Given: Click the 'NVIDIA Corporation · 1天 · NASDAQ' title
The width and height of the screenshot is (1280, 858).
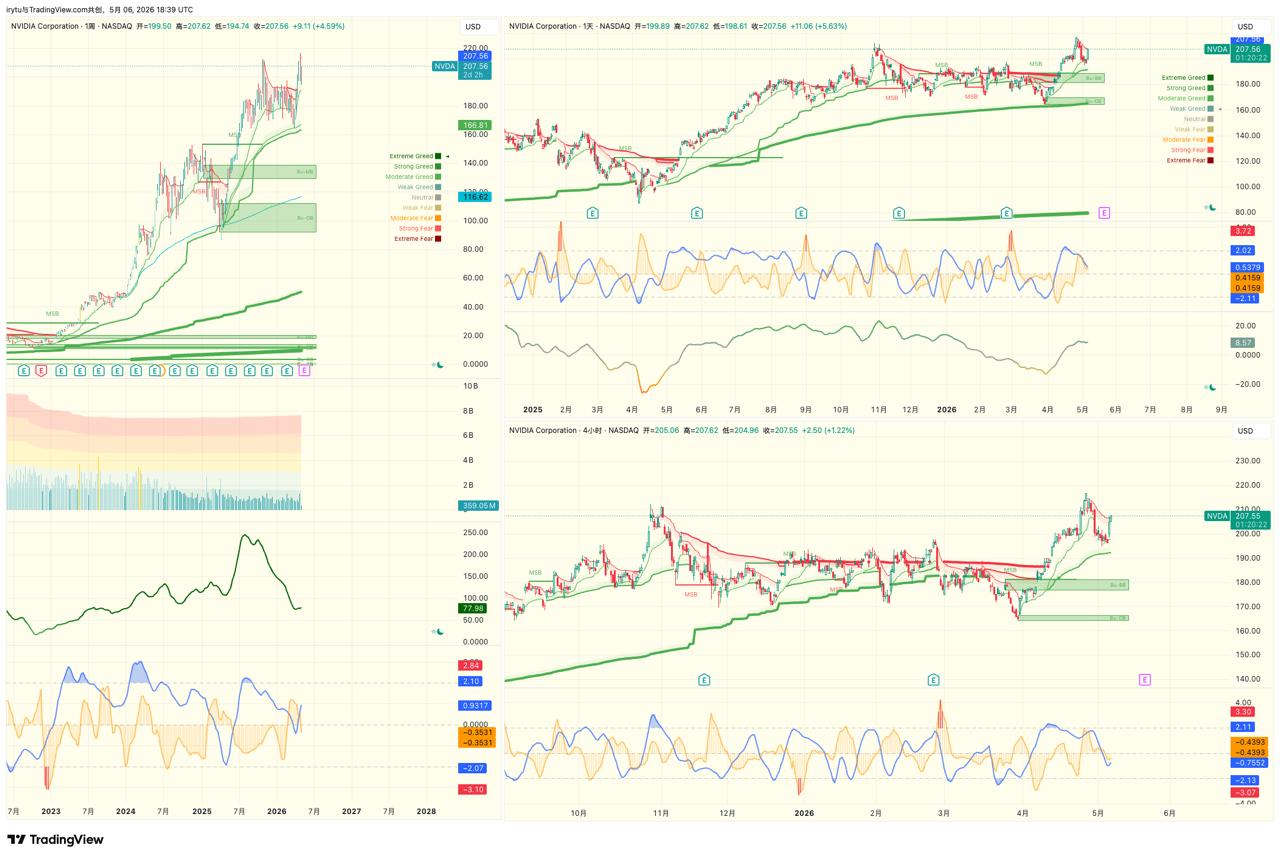Looking at the screenshot, I should tap(569, 26).
